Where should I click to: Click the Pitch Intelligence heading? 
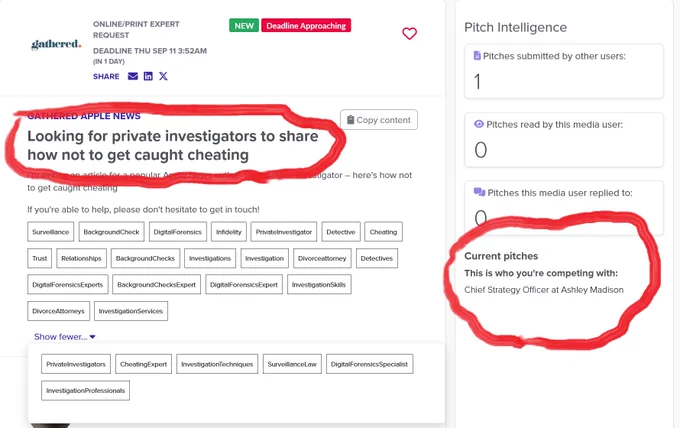pyautogui.click(x=515, y=27)
